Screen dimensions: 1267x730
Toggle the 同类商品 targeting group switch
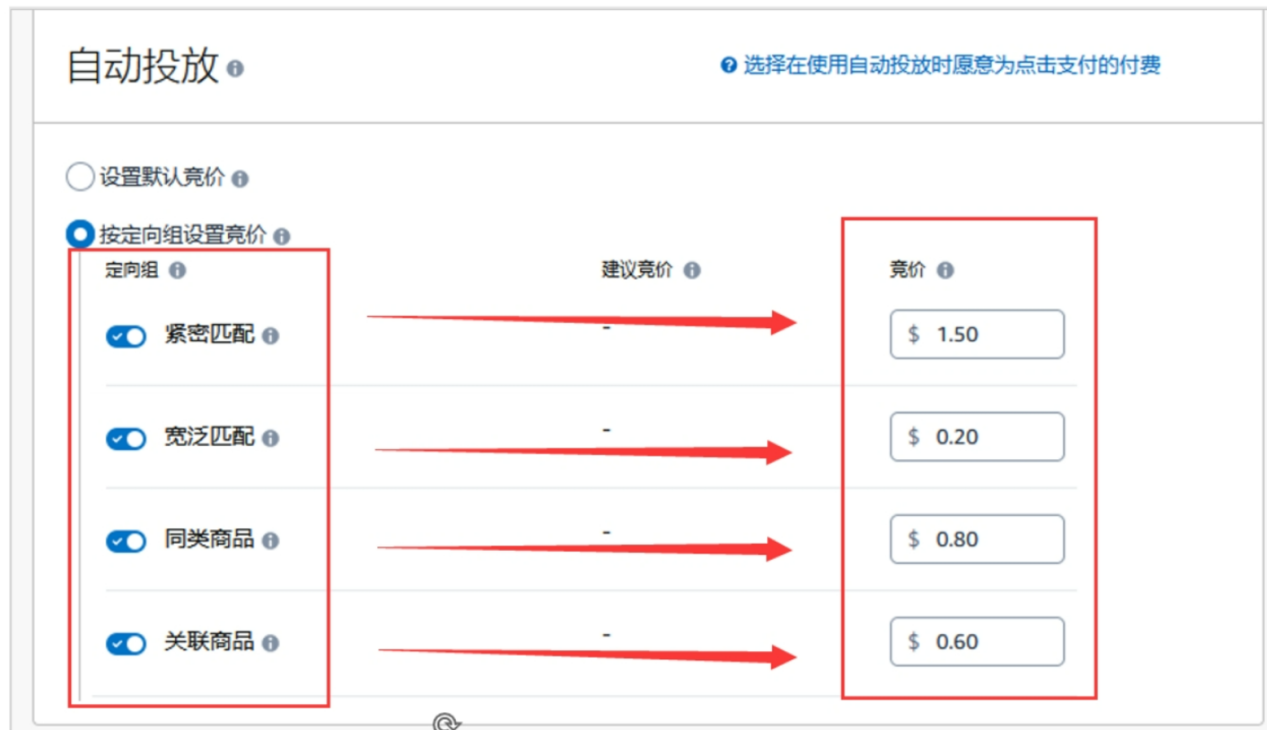point(126,541)
